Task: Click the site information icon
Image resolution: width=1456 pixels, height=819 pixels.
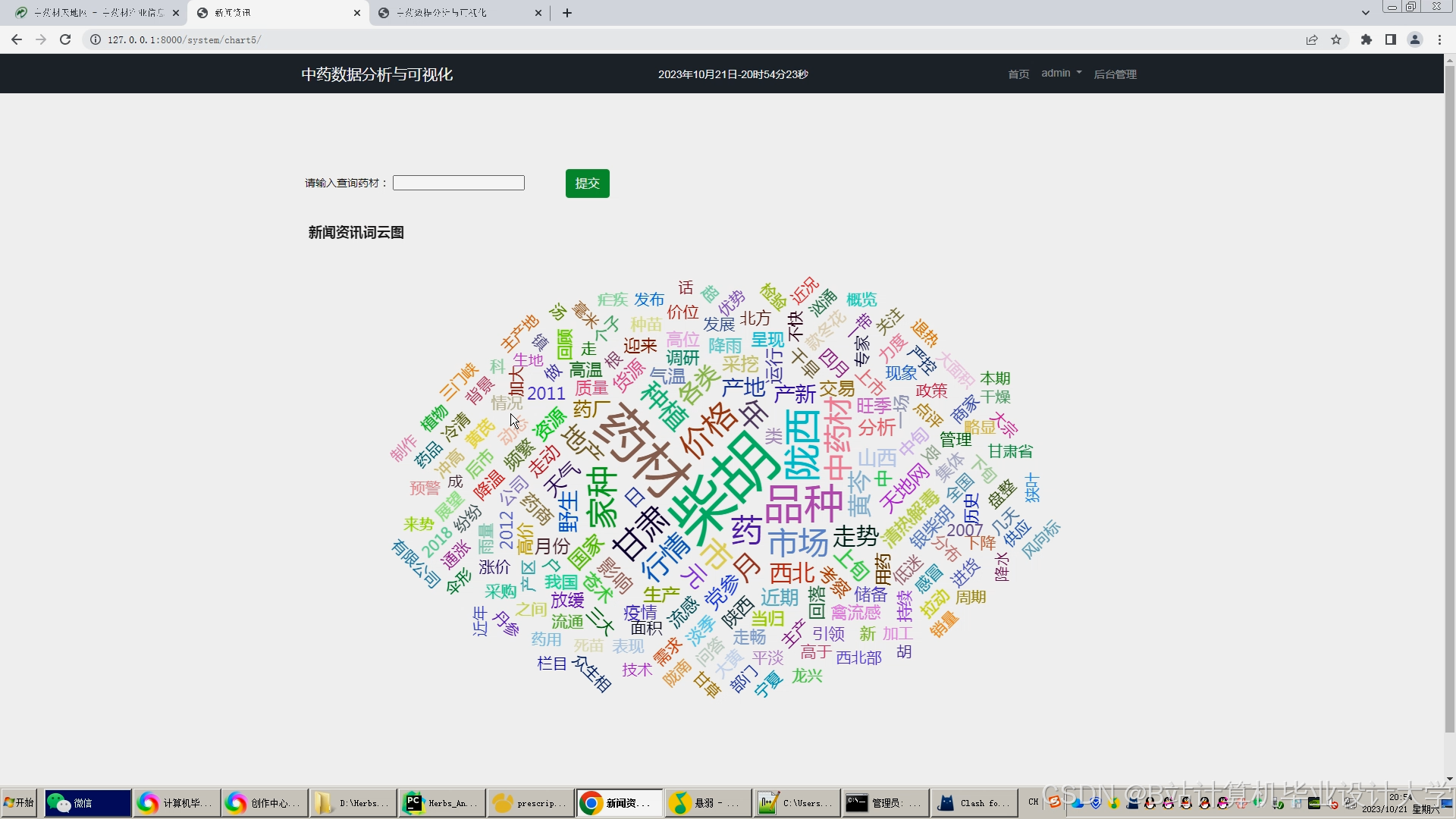Action: click(x=96, y=39)
